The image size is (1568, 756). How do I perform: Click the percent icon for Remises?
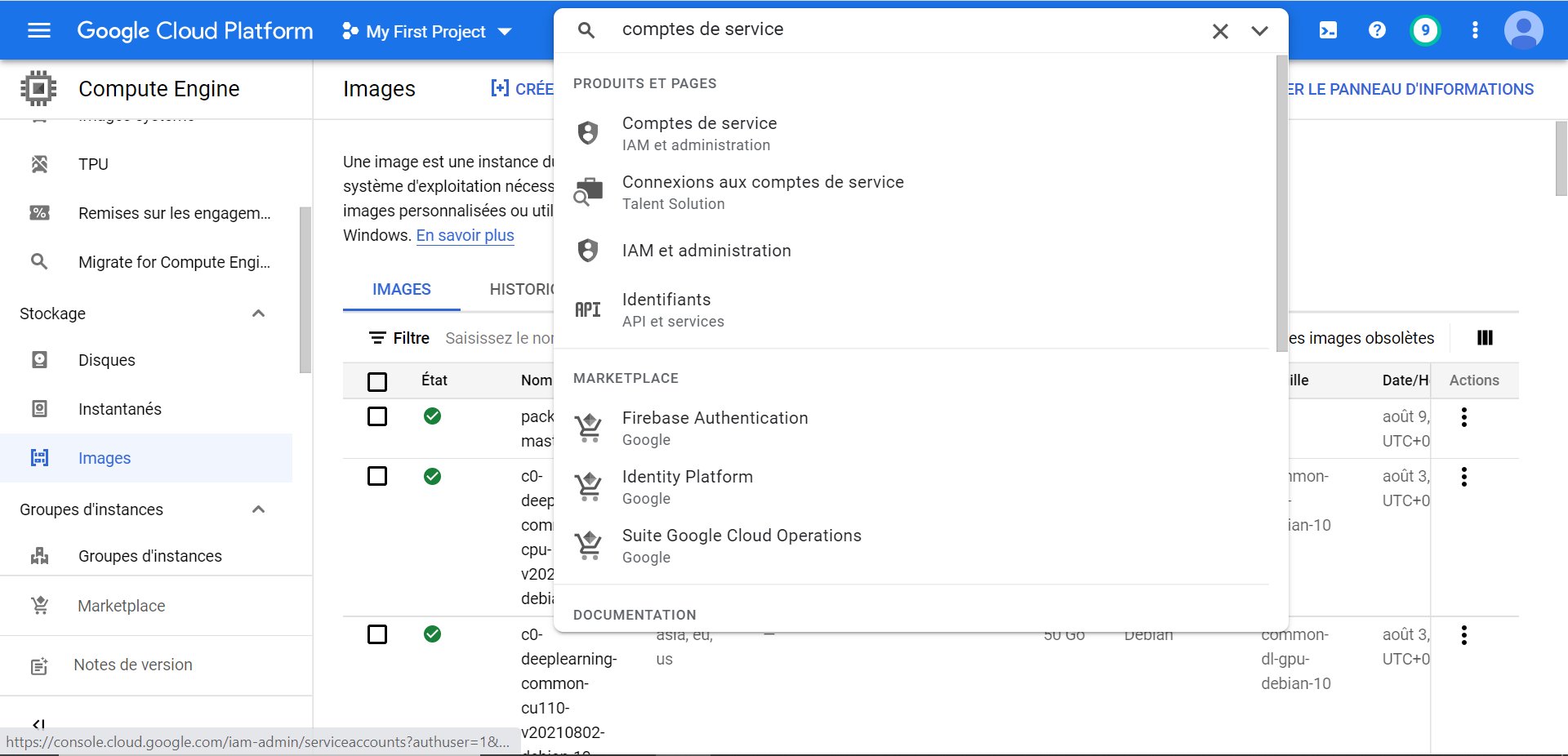coord(39,213)
